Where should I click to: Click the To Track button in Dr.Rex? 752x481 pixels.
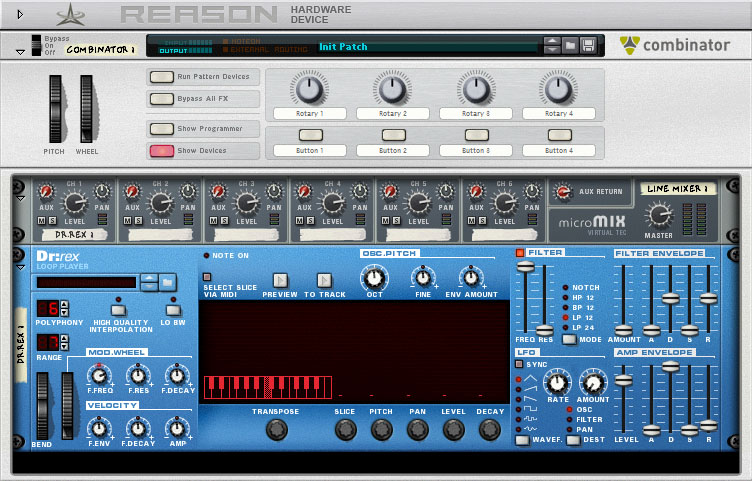coord(324,281)
